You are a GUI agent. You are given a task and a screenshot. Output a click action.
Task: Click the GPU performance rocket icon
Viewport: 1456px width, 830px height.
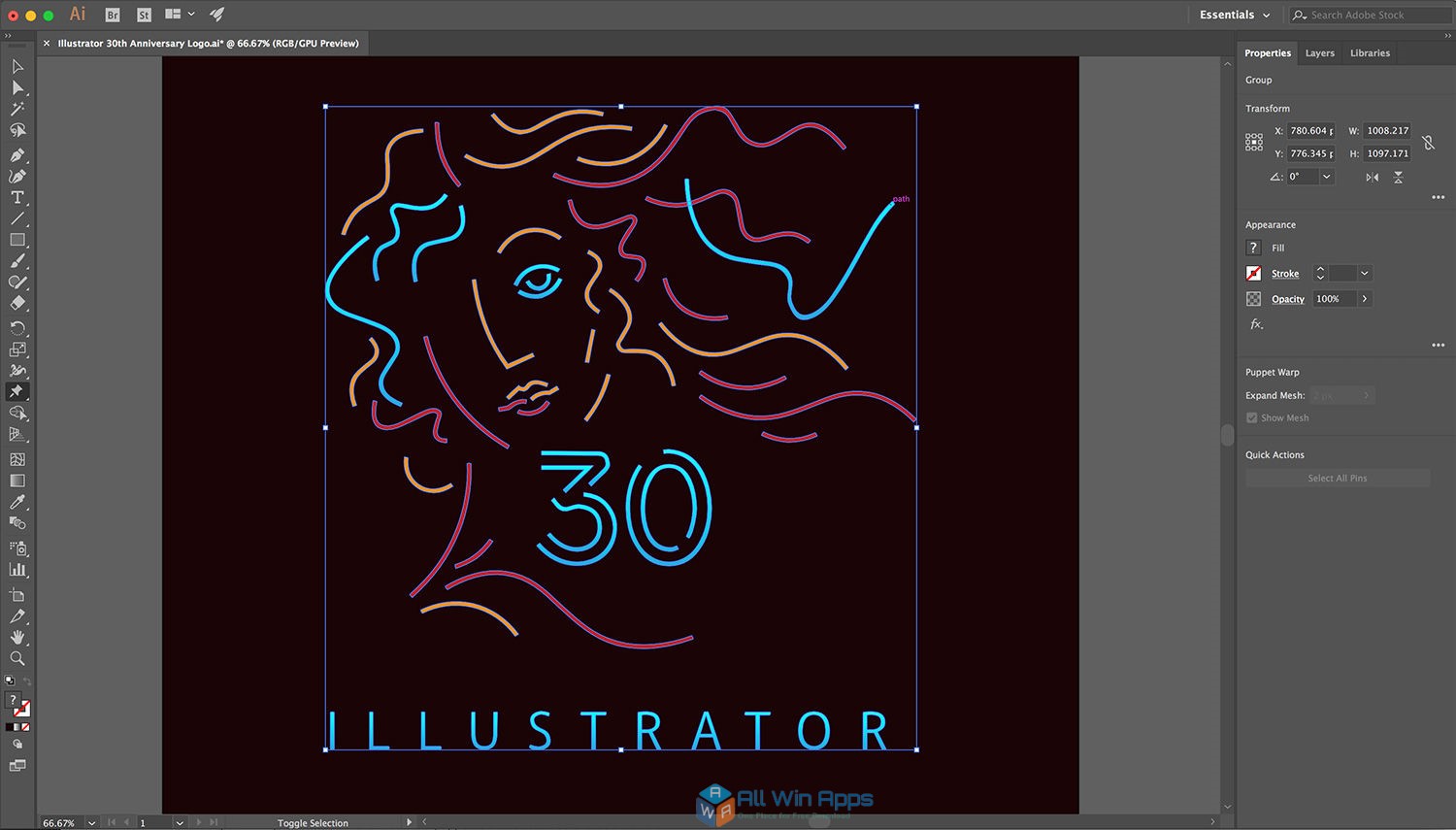217,15
